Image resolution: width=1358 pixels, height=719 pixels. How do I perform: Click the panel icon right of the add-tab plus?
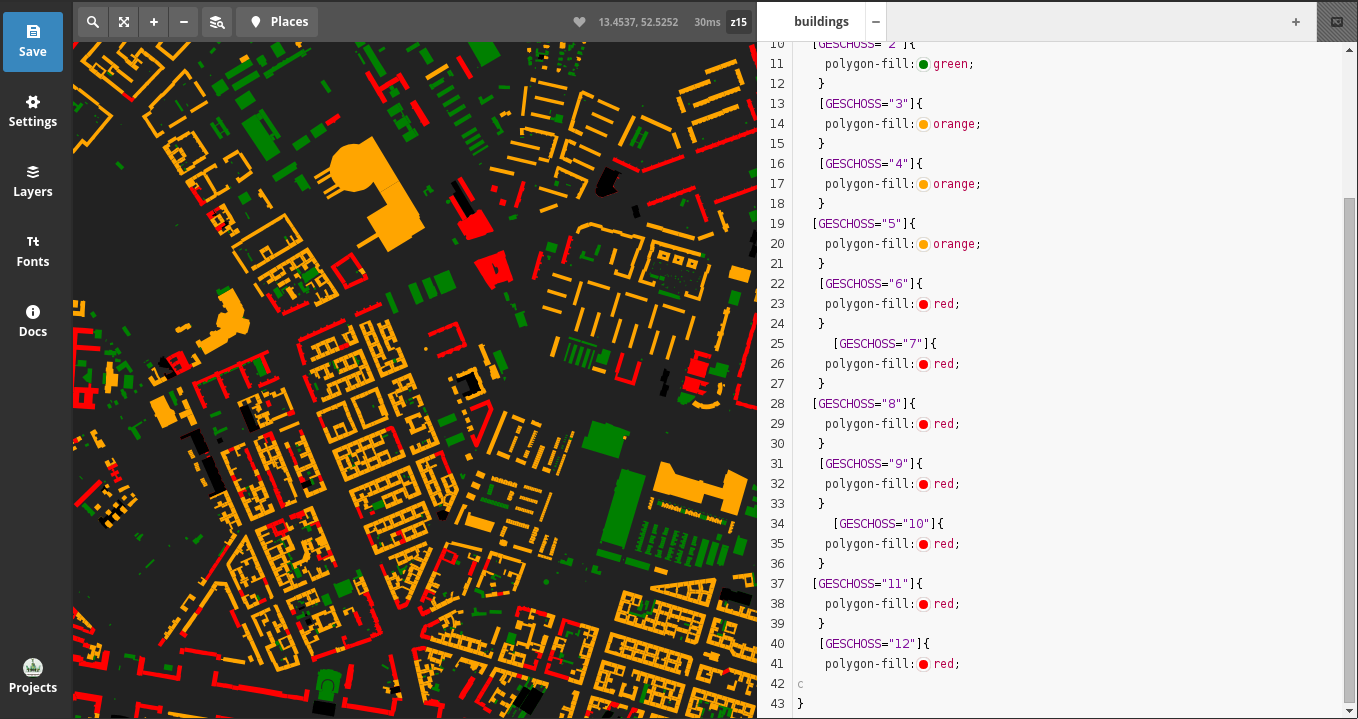pos(1337,21)
